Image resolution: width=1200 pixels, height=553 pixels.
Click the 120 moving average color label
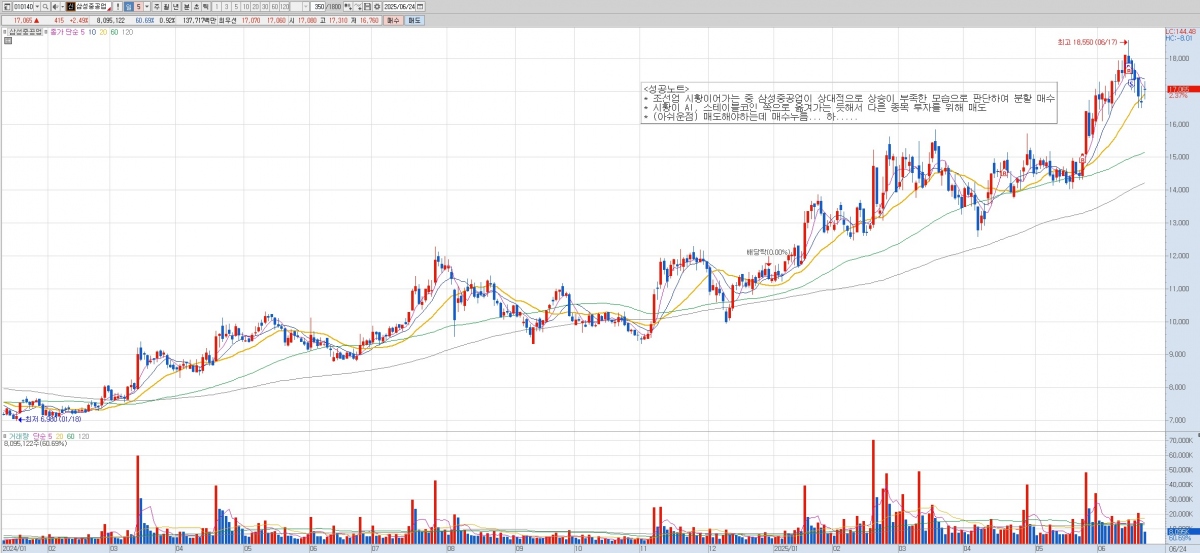[127, 32]
